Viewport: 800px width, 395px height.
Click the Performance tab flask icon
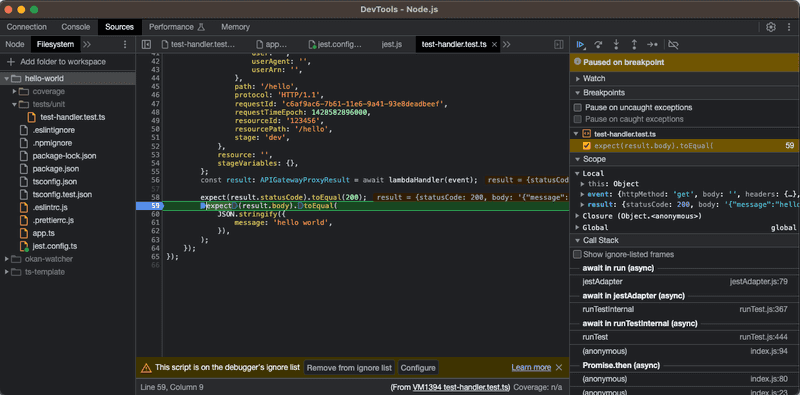tap(201, 27)
